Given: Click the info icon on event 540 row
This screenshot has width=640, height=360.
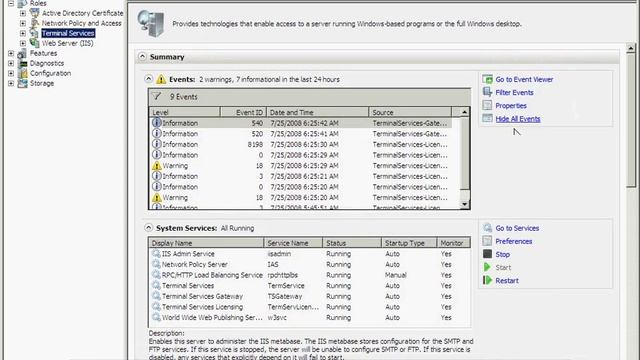Looking at the screenshot, I should point(156,122).
